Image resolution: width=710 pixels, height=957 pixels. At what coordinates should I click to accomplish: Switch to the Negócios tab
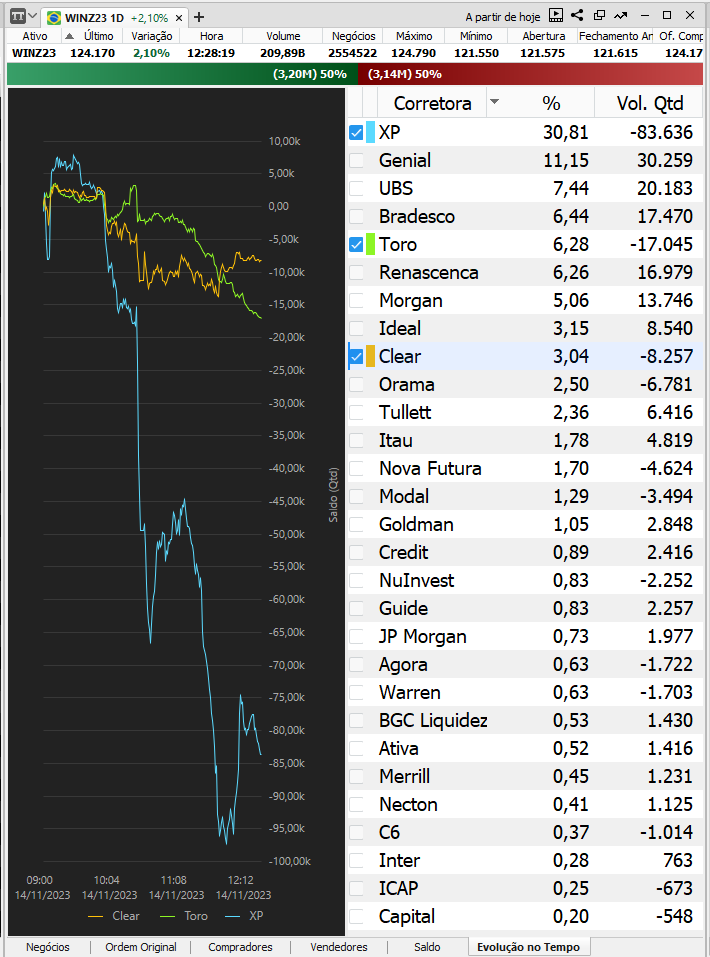(48, 947)
